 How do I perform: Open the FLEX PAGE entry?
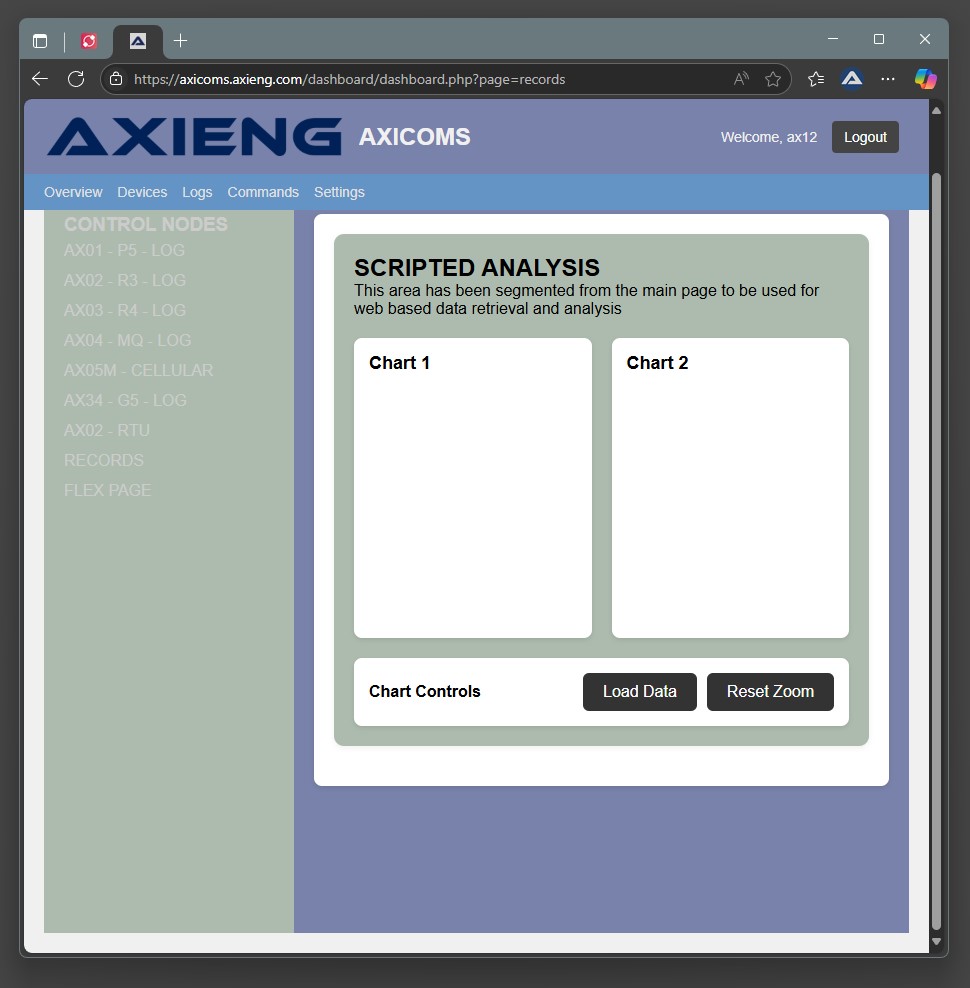(x=107, y=490)
